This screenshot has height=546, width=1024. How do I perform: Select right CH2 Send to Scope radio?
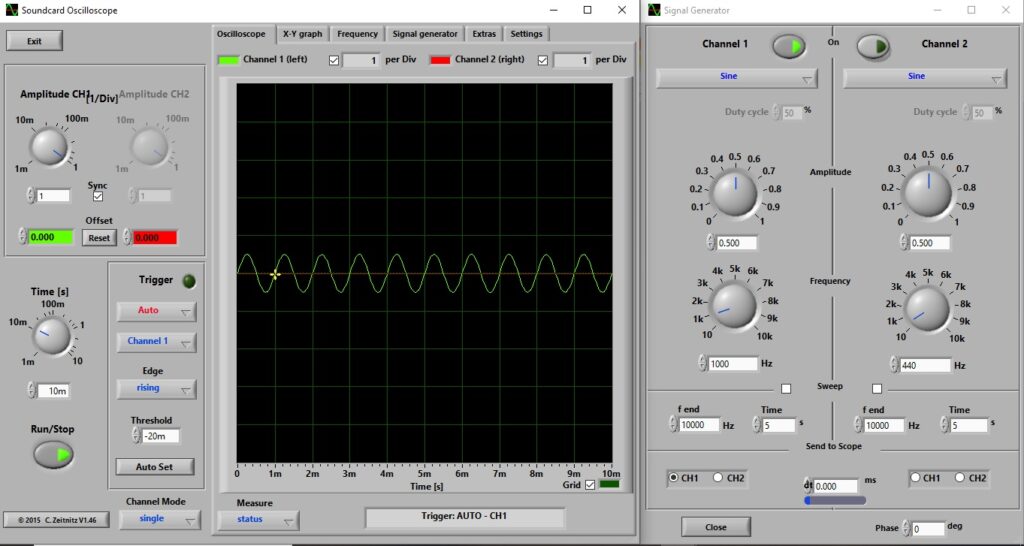tap(960, 478)
